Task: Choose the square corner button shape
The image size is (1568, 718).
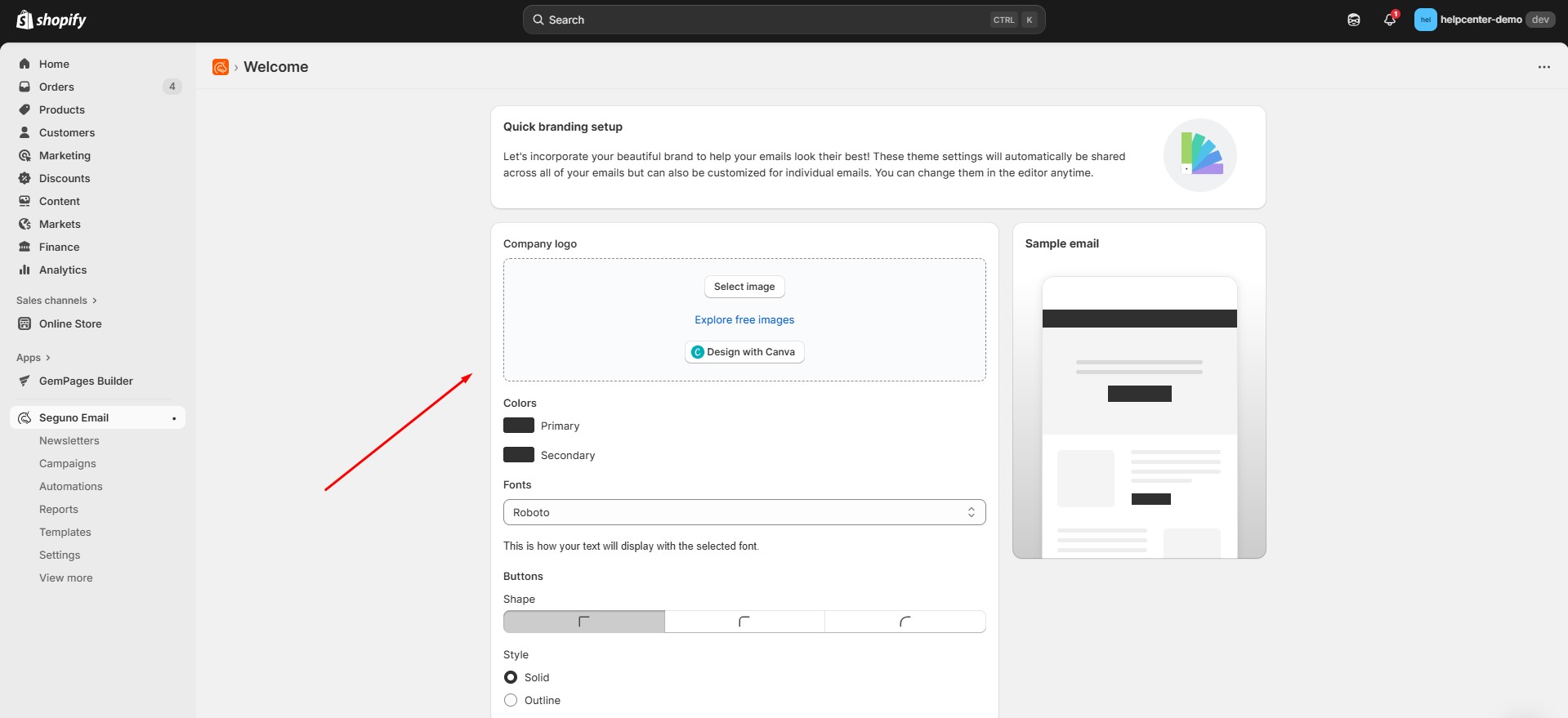Action: pos(583,622)
